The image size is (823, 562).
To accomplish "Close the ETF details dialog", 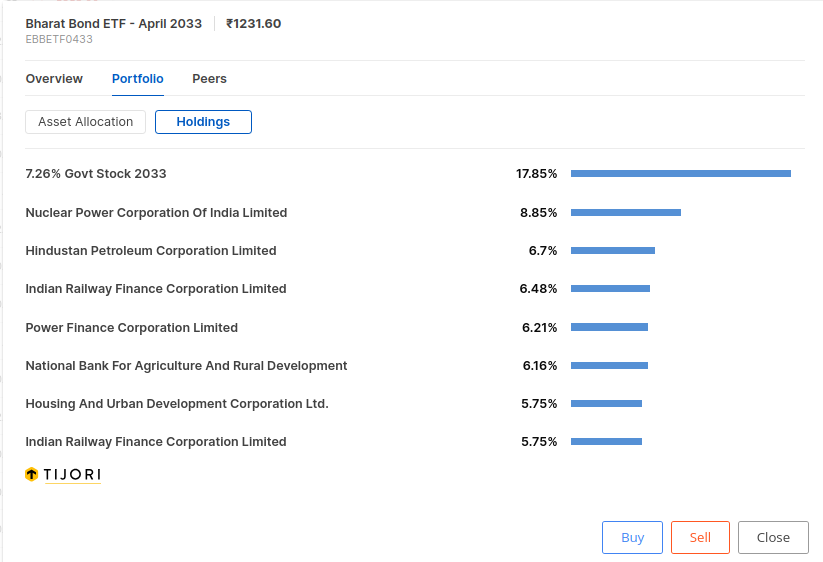I will pyautogui.click(x=773, y=537).
